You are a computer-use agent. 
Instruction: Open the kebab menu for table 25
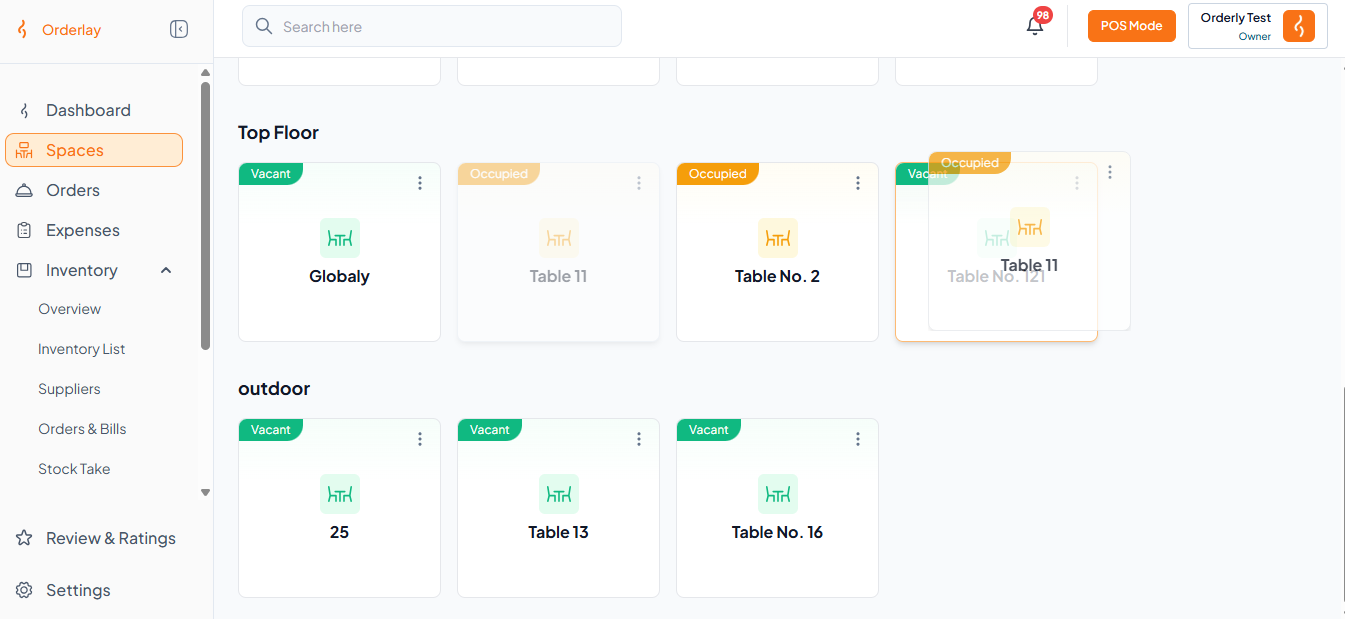420,439
